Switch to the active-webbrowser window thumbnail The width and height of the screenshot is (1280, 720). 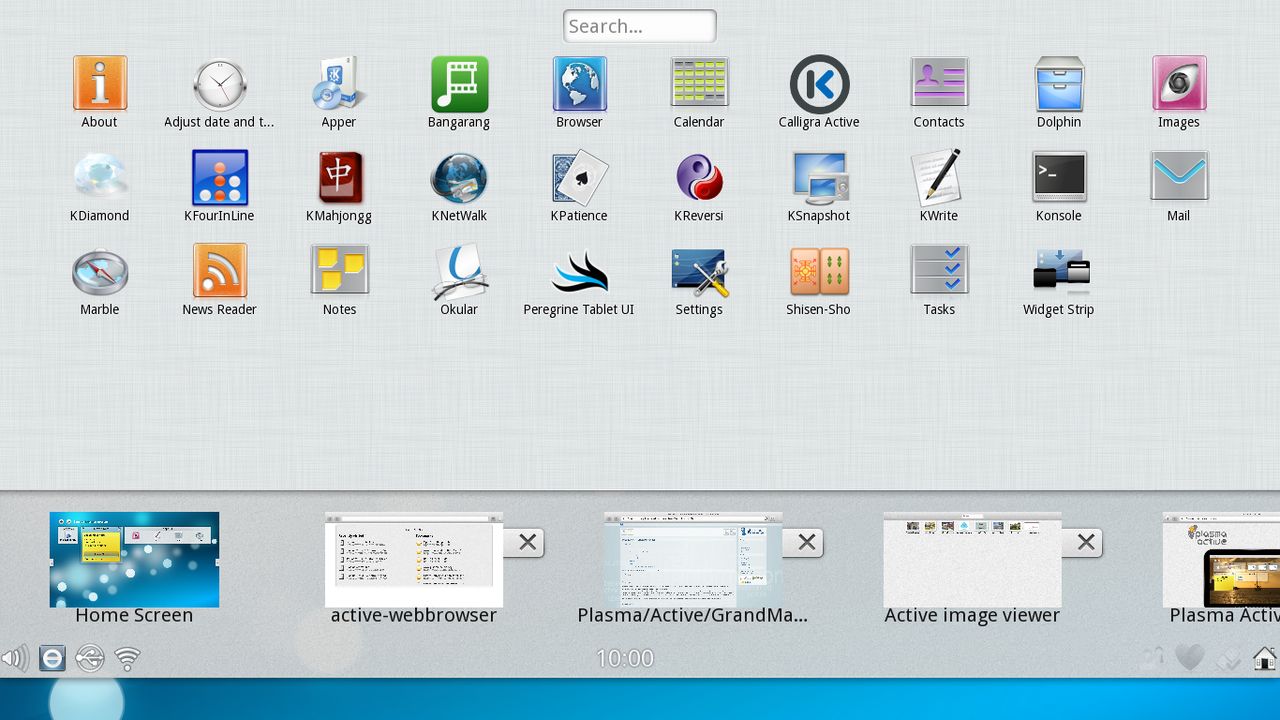[x=413, y=560]
